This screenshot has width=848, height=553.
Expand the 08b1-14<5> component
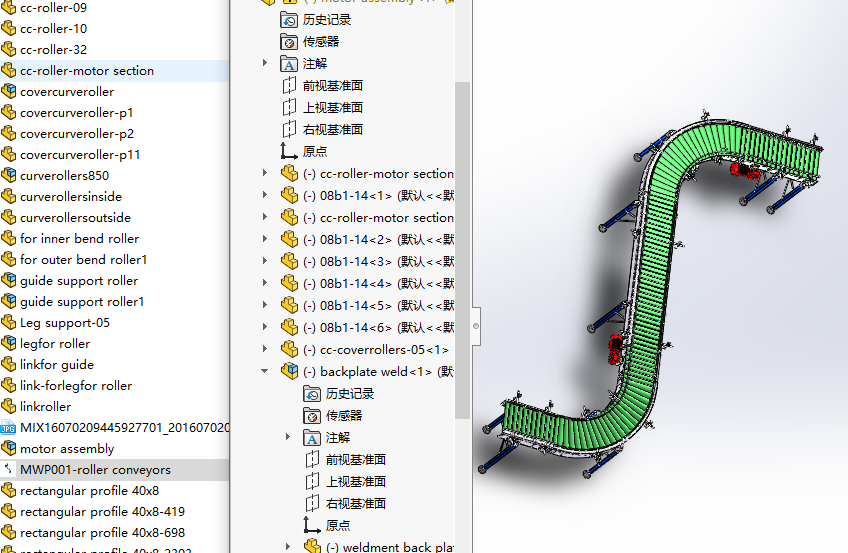tap(264, 304)
